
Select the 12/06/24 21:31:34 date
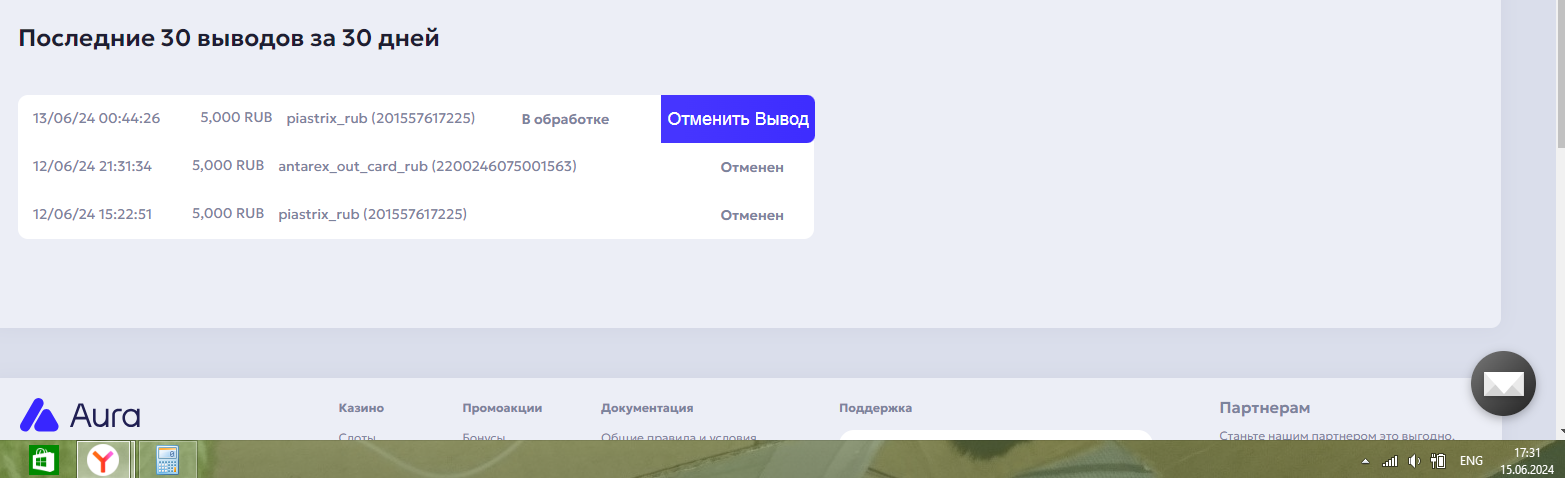click(92, 166)
